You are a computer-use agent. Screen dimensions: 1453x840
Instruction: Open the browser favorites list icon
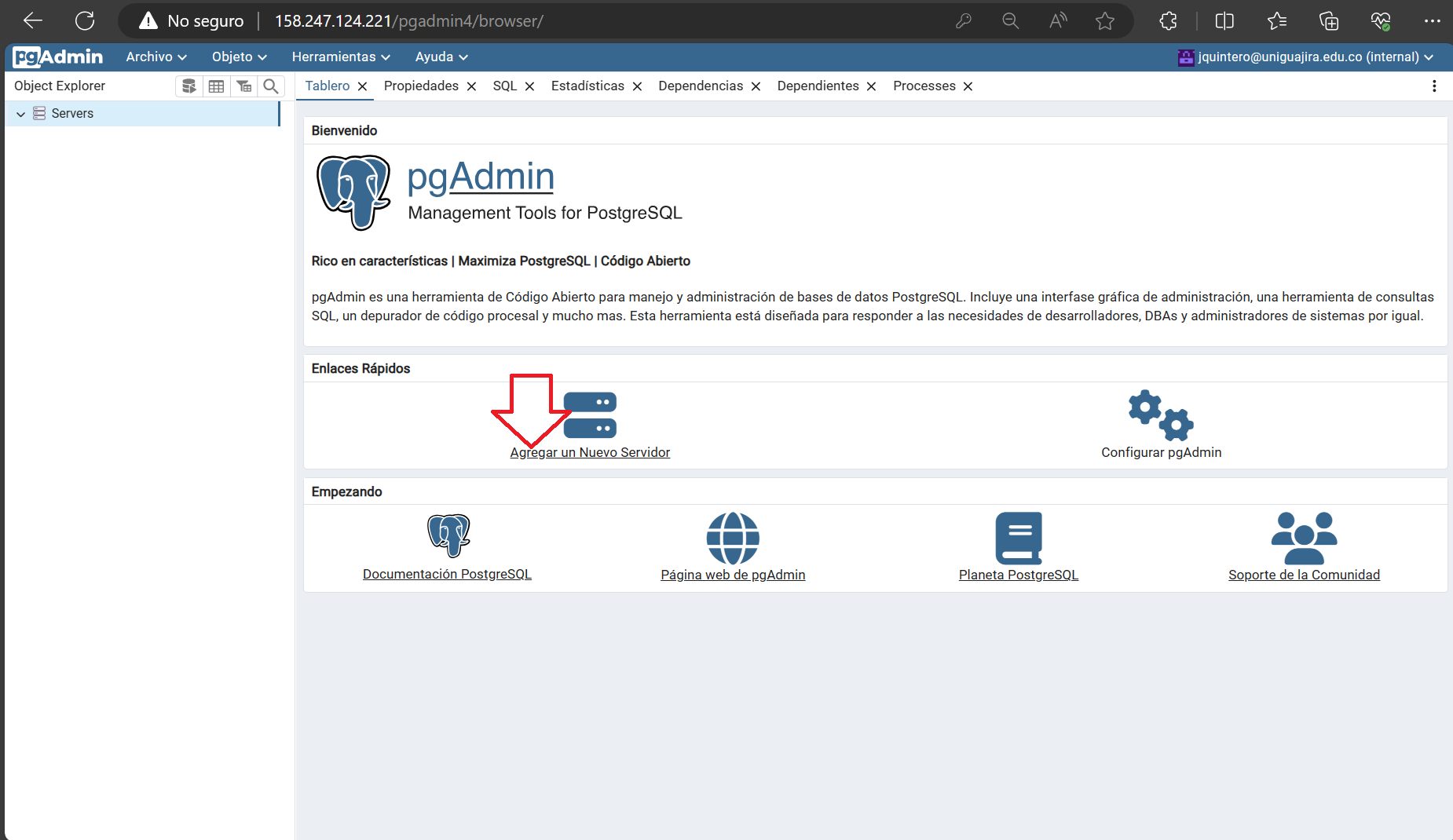[x=1277, y=21]
